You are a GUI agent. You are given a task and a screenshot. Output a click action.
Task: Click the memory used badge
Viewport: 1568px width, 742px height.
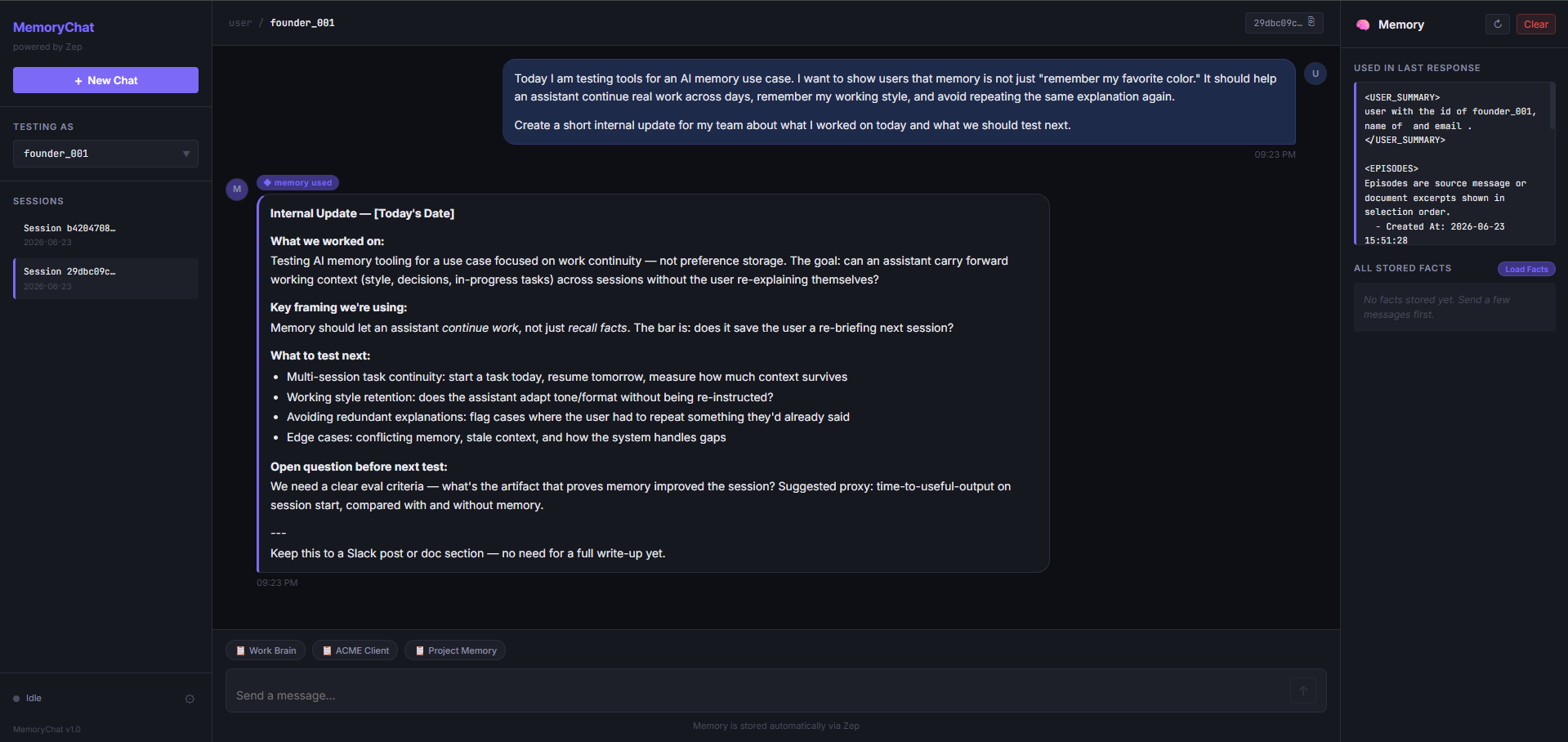point(297,183)
